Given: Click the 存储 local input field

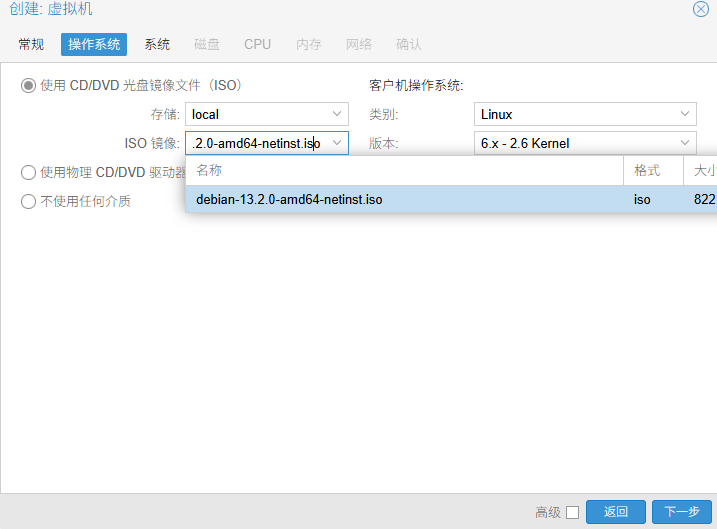Looking at the screenshot, I should click(x=256, y=115).
